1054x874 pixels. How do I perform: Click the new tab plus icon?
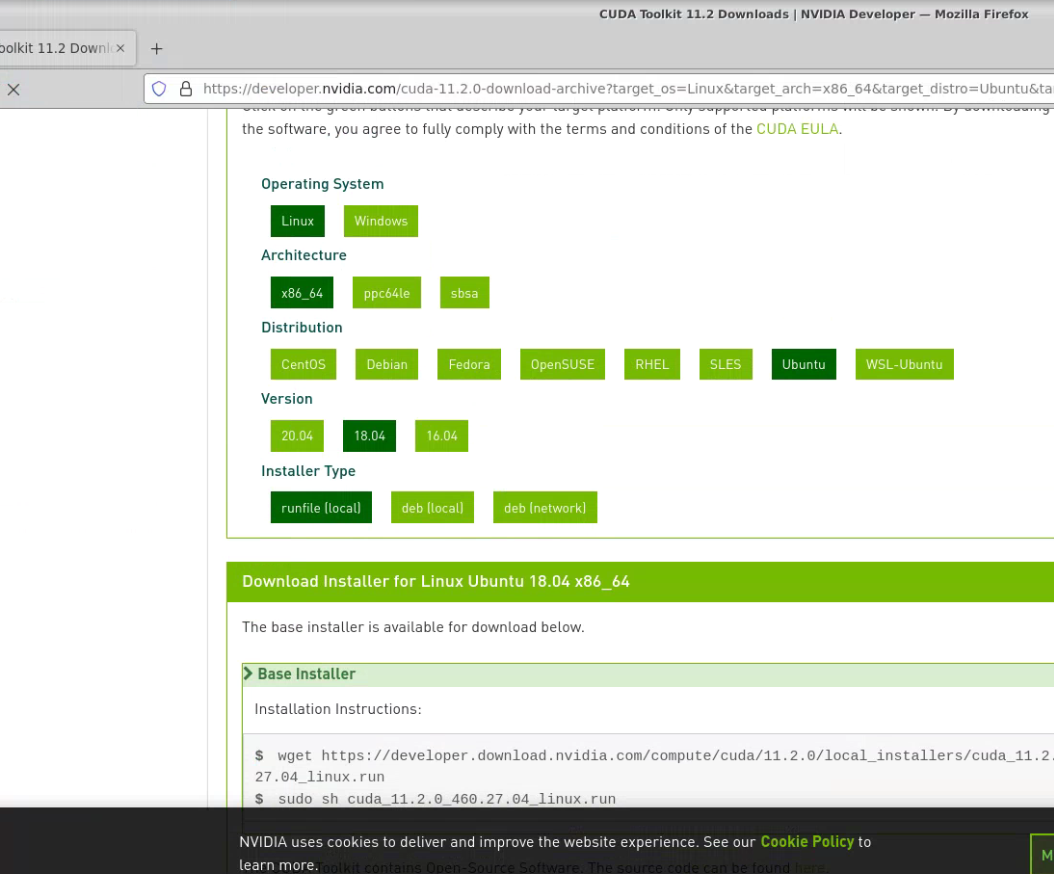pos(156,49)
